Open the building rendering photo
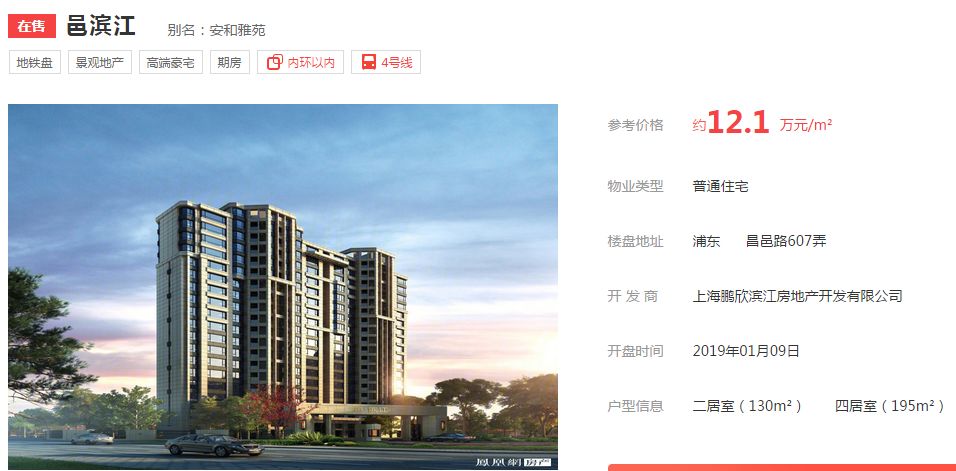Viewport: 956px width, 471px height. (x=283, y=287)
